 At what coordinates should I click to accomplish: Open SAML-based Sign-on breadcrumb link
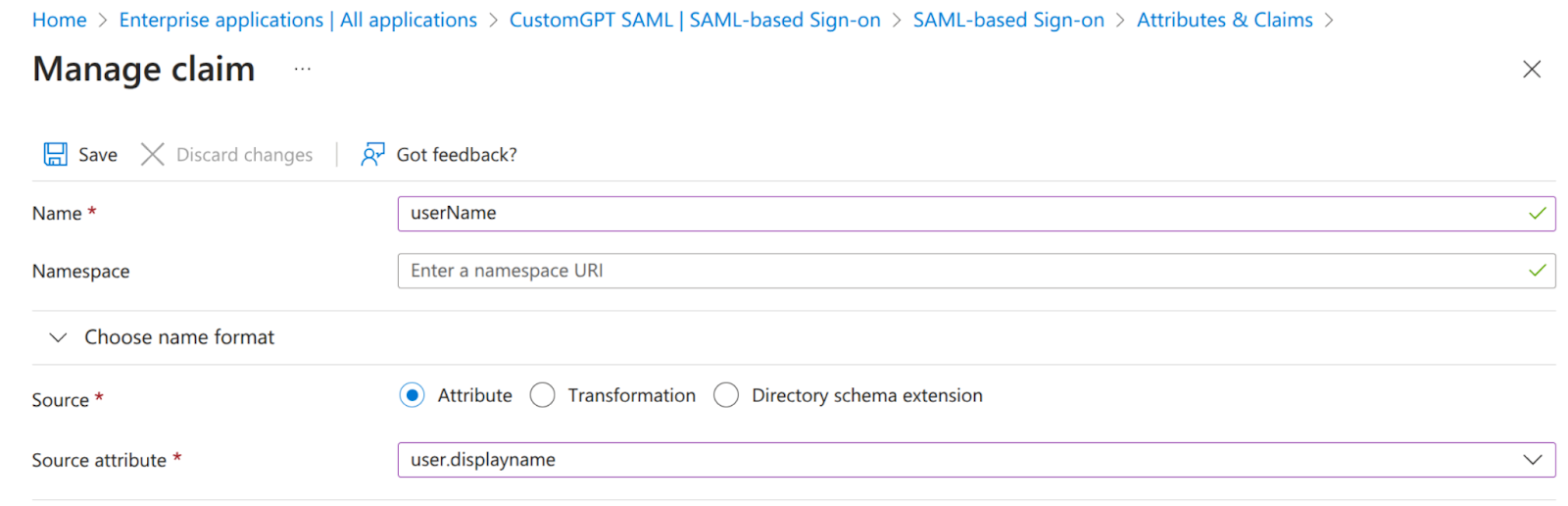[x=1007, y=20]
